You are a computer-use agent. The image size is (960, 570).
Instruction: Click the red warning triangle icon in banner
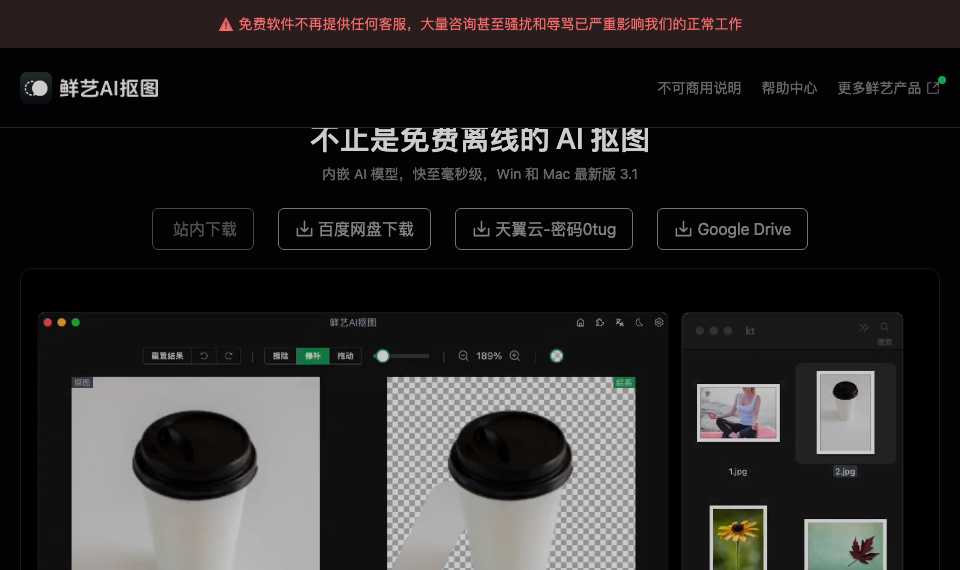(226, 24)
